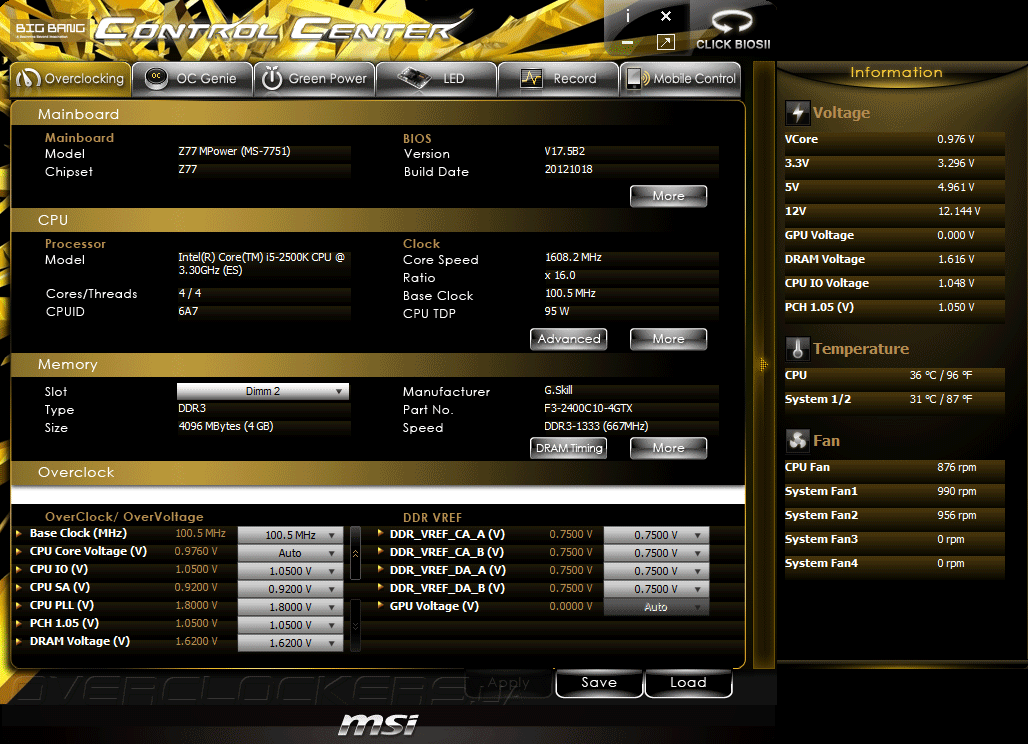Expand the CPU SA (V) row arrow
1028x744 pixels.
click(19, 587)
